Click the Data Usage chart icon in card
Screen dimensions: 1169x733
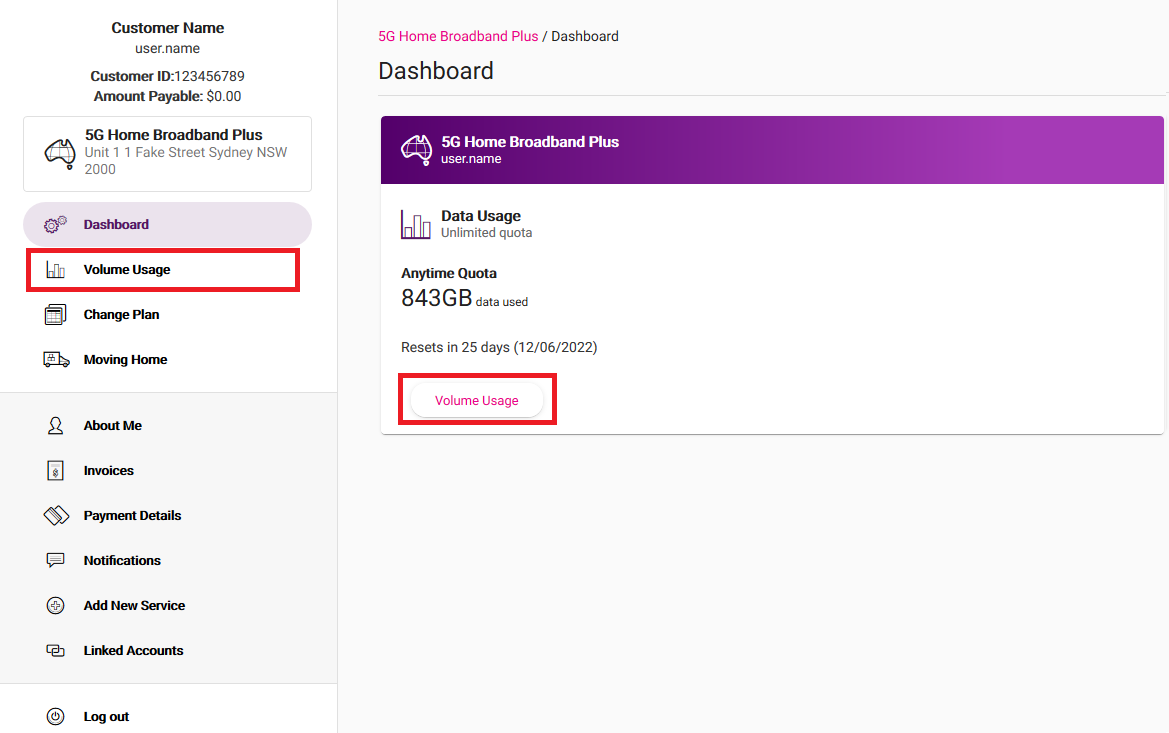(415, 224)
